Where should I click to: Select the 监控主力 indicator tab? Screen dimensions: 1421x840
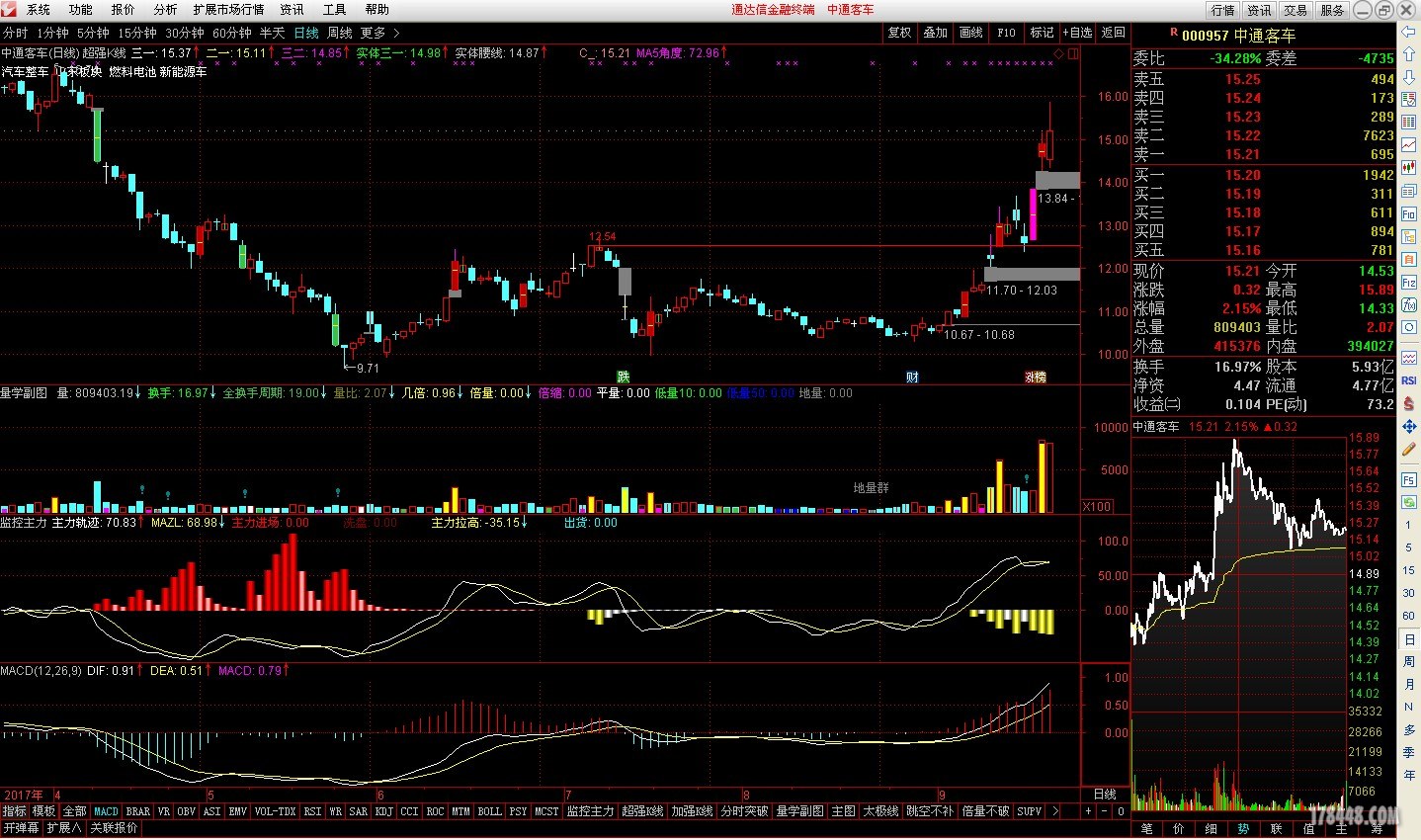(x=590, y=811)
